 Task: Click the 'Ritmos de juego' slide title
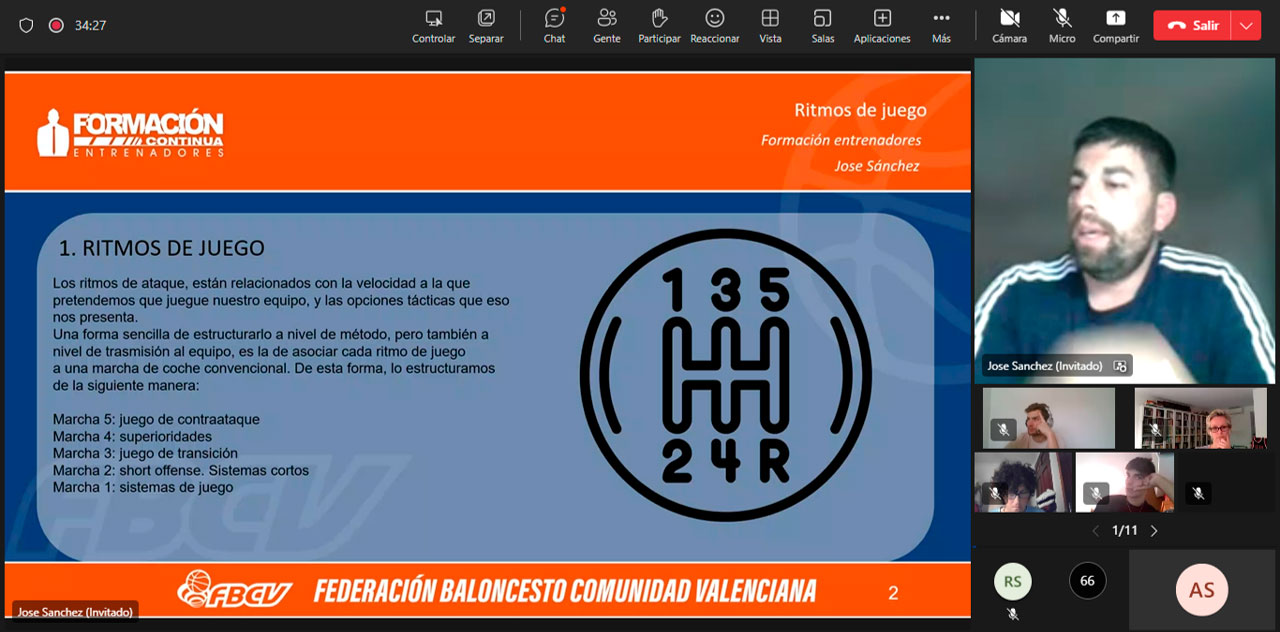[860, 110]
